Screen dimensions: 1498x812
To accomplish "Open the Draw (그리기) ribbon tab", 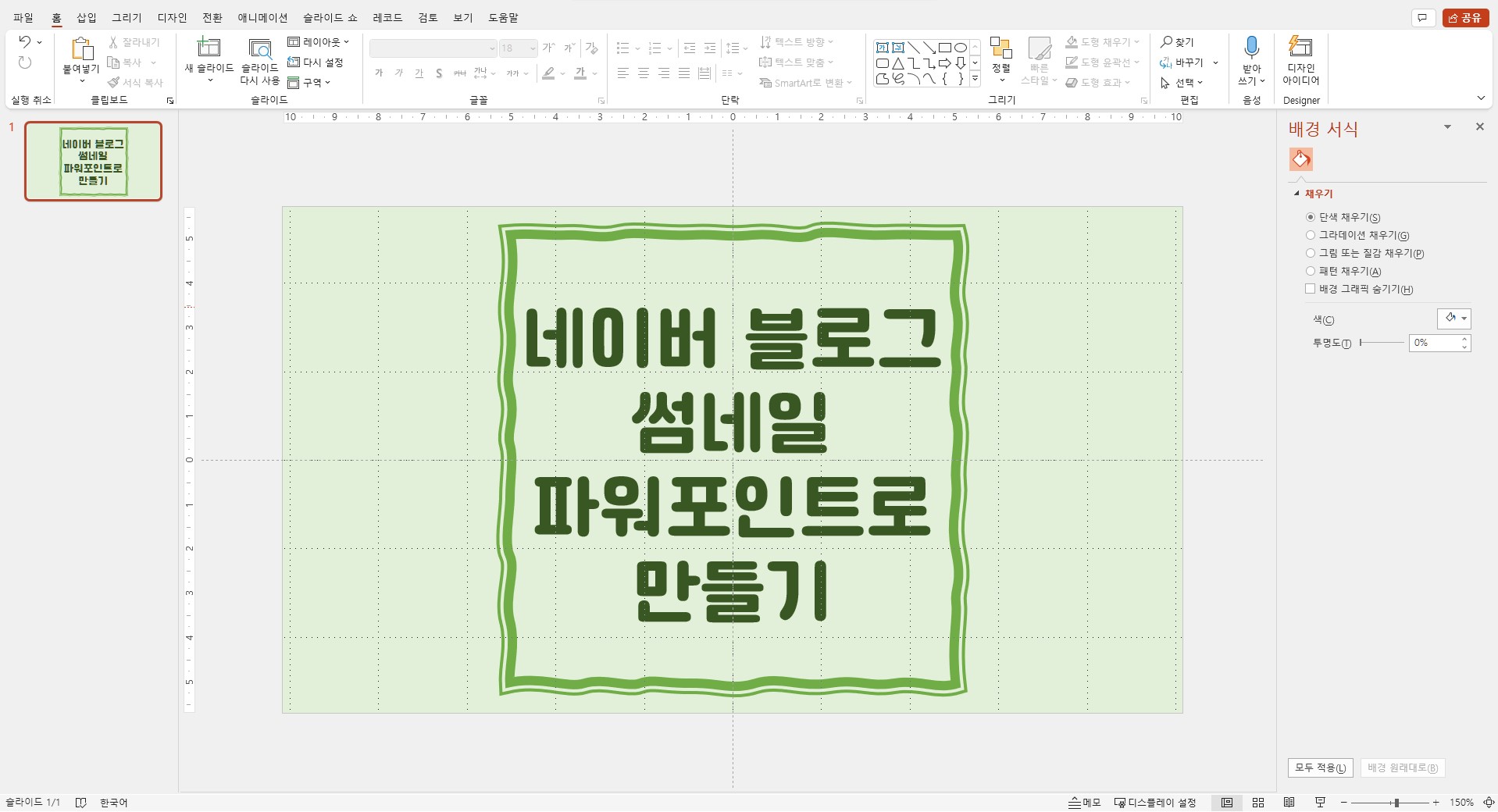I will 127,18.
